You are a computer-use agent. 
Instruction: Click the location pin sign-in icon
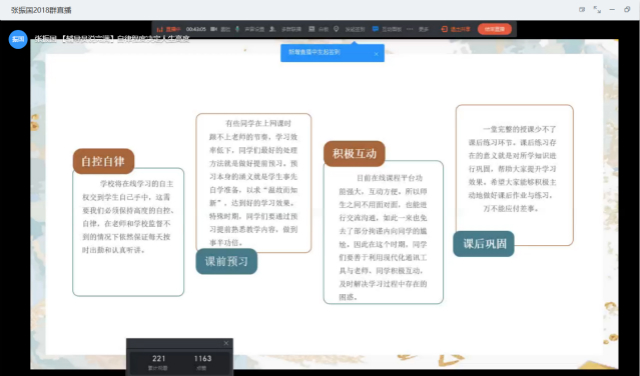[x=336, y=29]
